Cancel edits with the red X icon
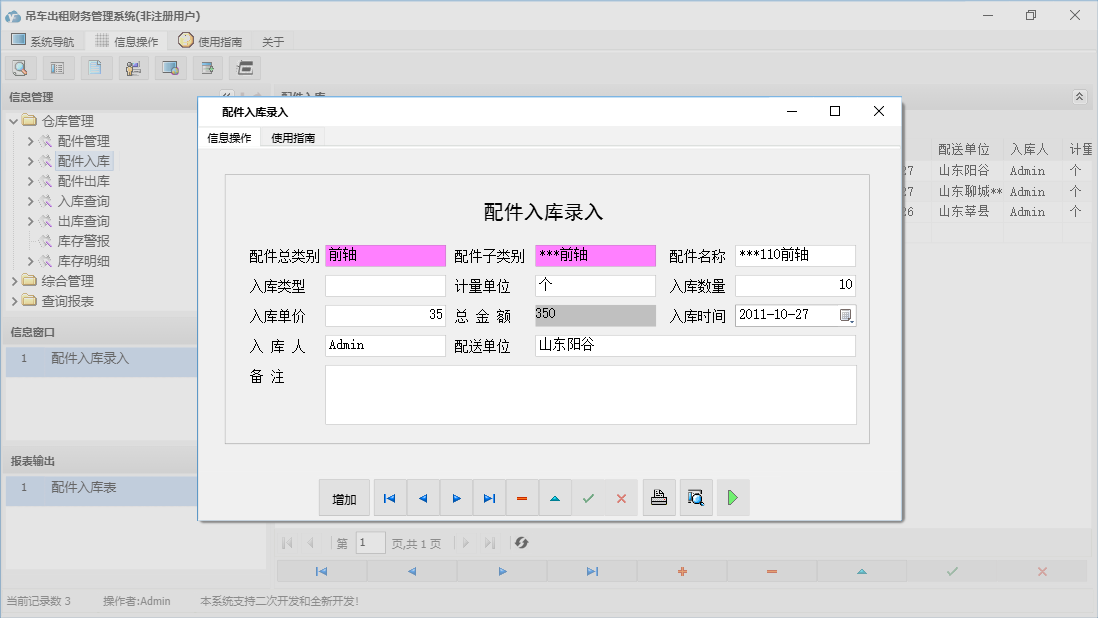This screenshot has width=1098, height=618. pyautogui.click(x=621, y=497)
